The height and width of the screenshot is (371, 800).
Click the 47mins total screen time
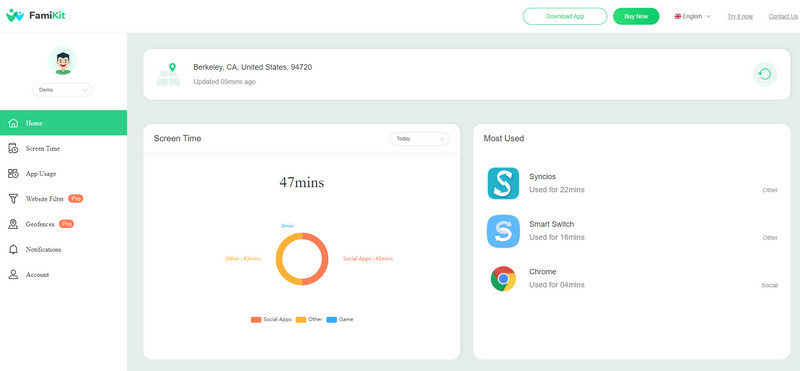tap(302, 182)
